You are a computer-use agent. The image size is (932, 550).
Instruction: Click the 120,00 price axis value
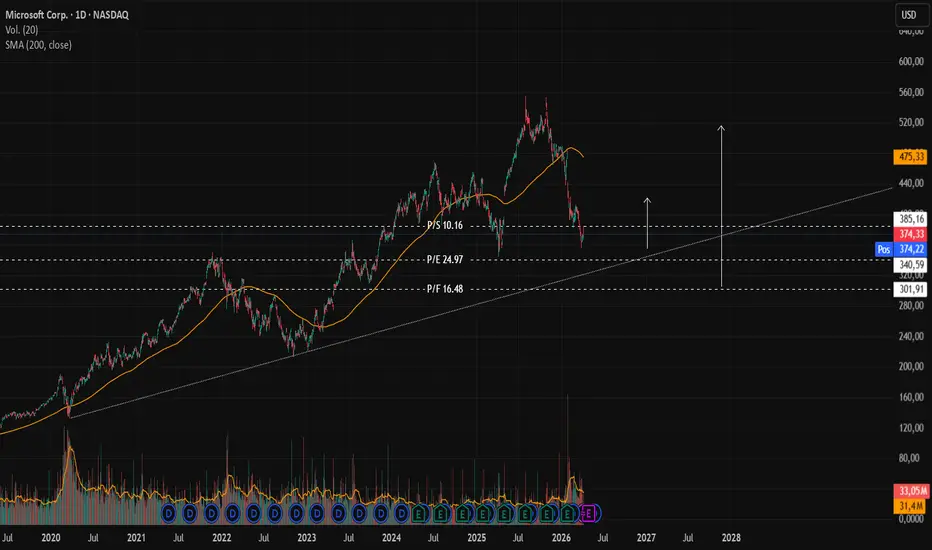911,428
